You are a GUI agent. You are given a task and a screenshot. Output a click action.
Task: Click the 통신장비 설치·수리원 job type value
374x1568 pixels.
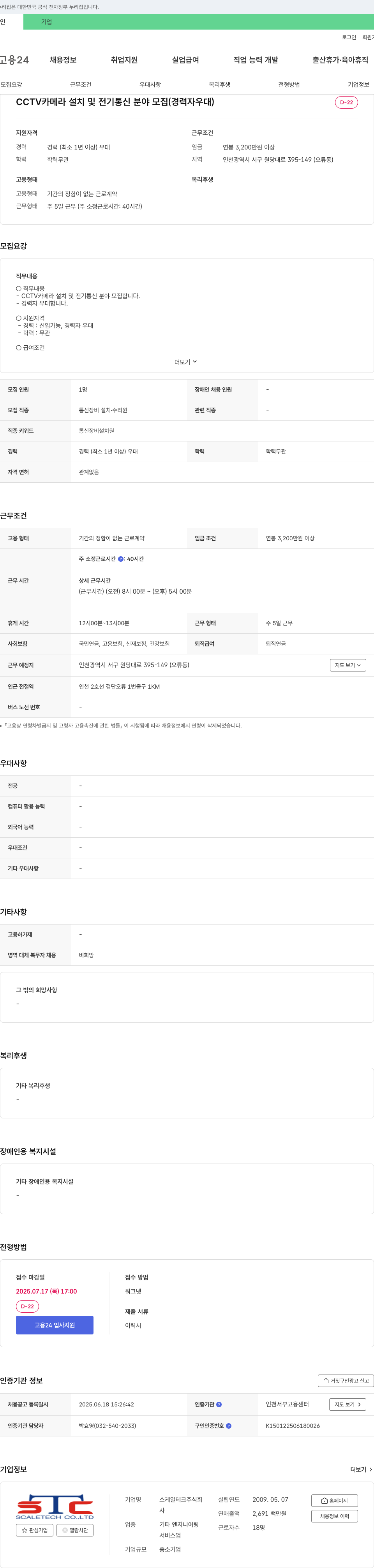pyautogui.click(x=103, y=410)
